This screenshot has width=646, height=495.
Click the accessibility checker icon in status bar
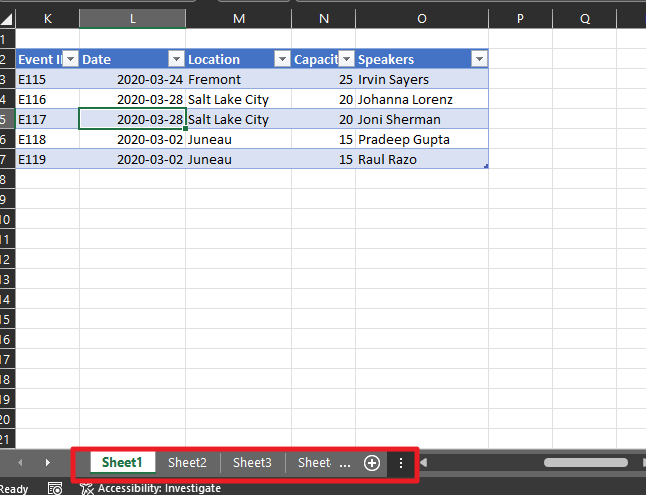87,488
